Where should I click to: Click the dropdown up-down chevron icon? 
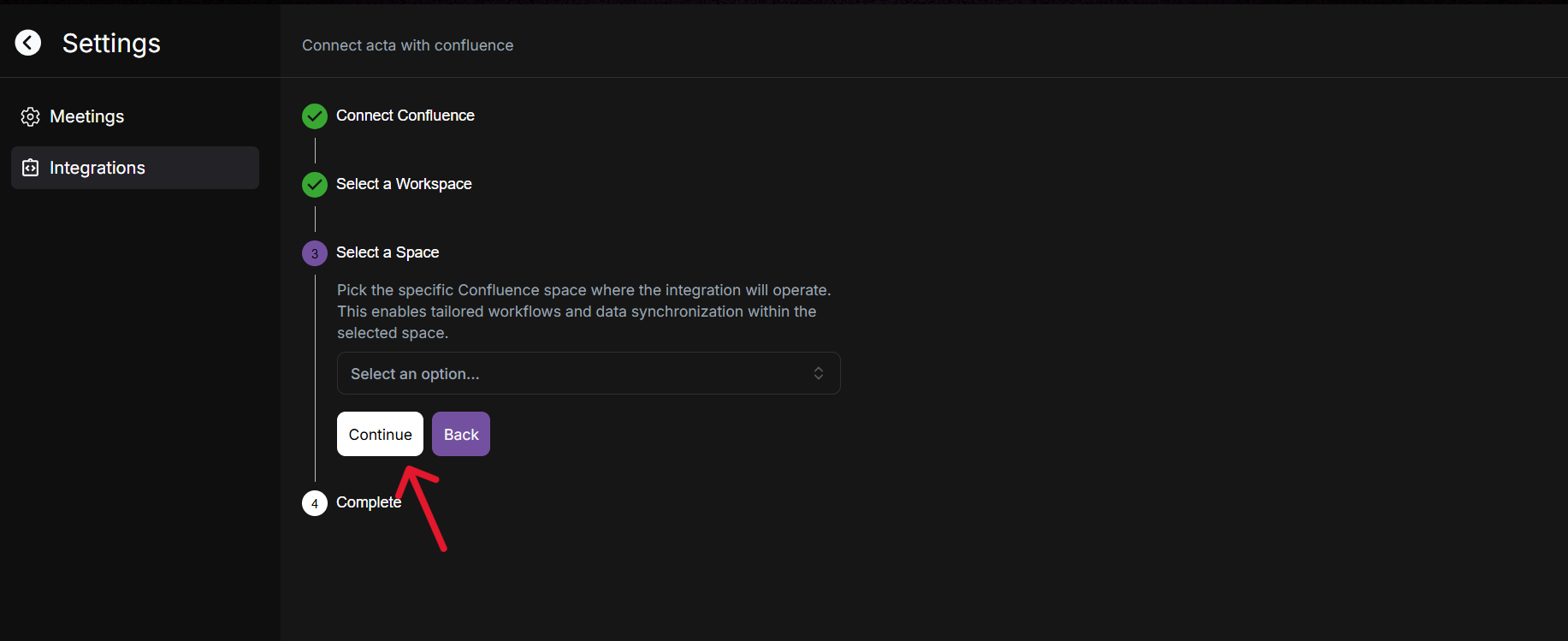point(819,373)
